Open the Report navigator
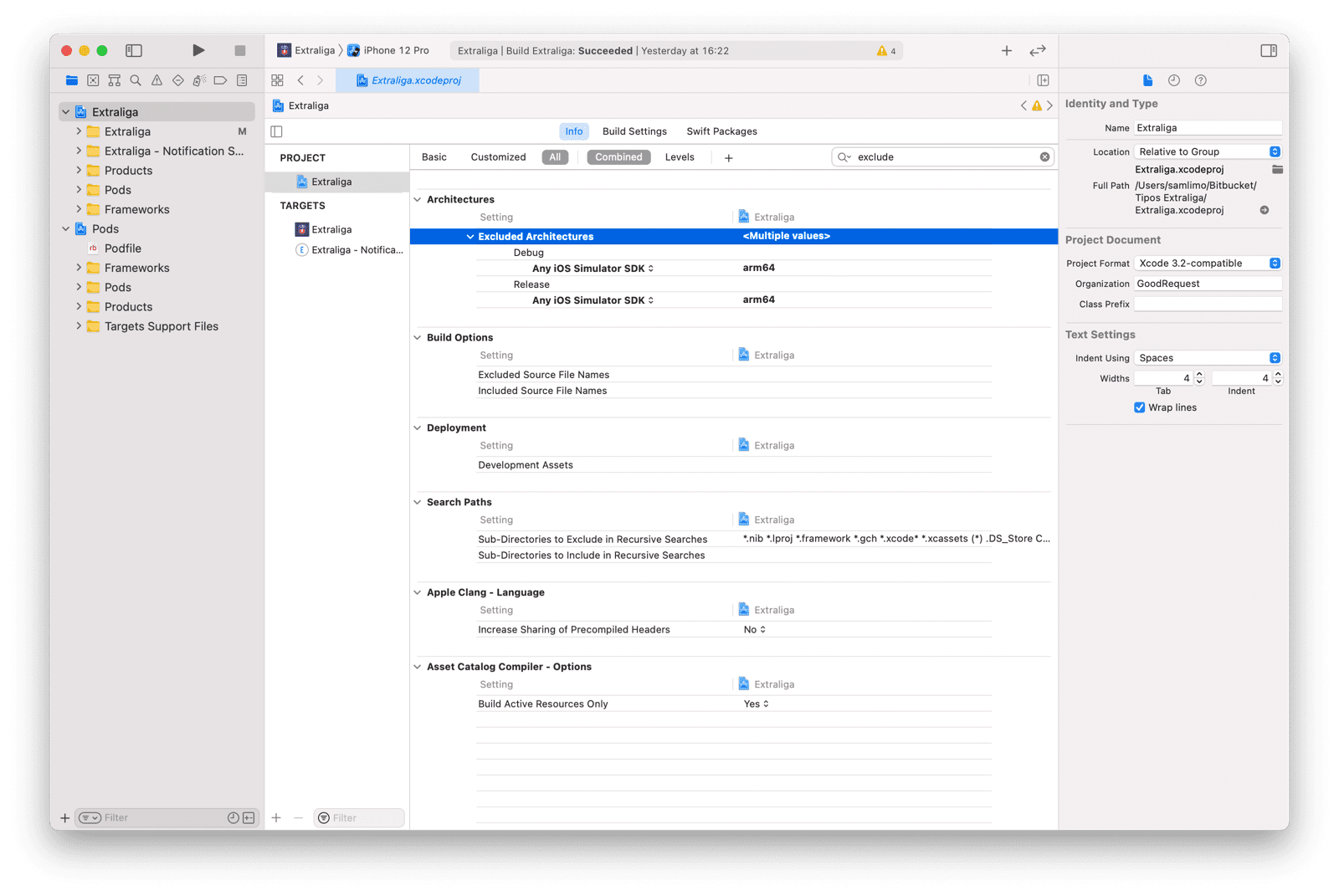The height and width of the screenshot is (896, 1339). [x=242, y=80]
